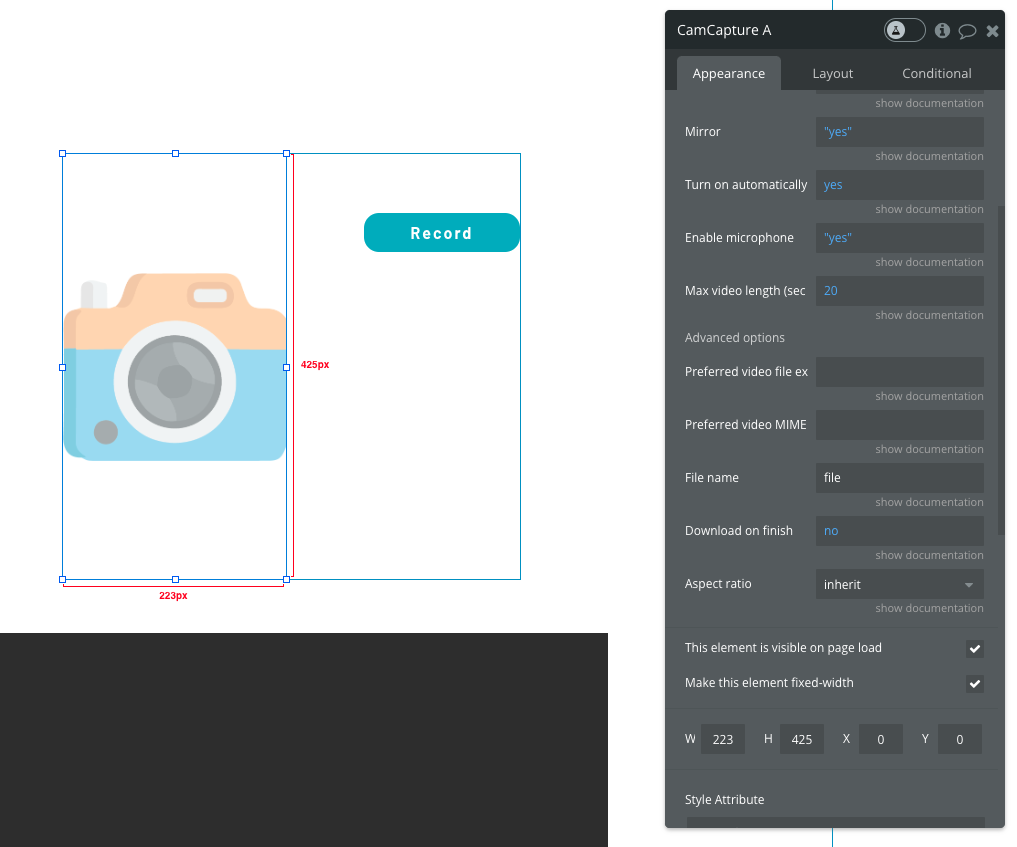The image size is (1017, 847).
Task: Uncheck Make this element fixed-width
Action: (x=974, y=684)
